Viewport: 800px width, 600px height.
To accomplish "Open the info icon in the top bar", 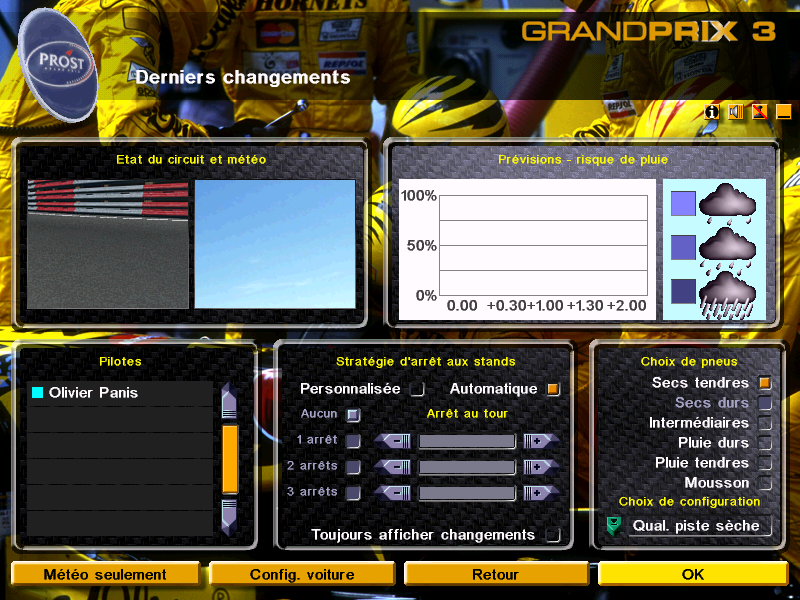I will click(712, 112).
